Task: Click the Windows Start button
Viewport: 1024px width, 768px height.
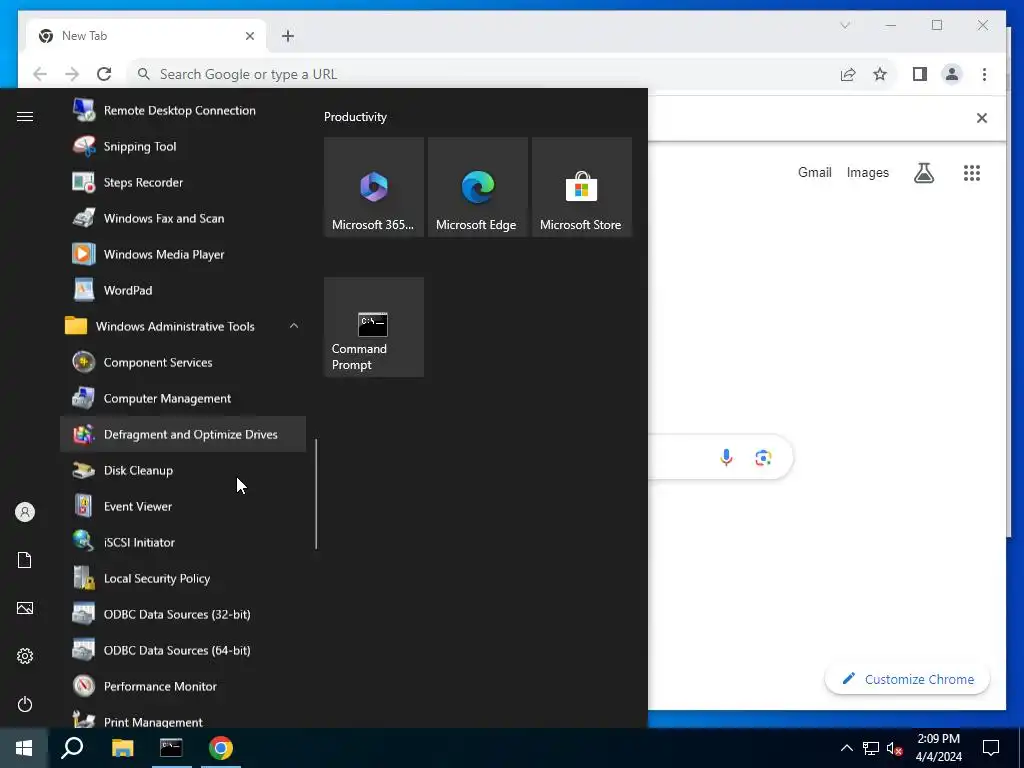Action: point(24,748)
